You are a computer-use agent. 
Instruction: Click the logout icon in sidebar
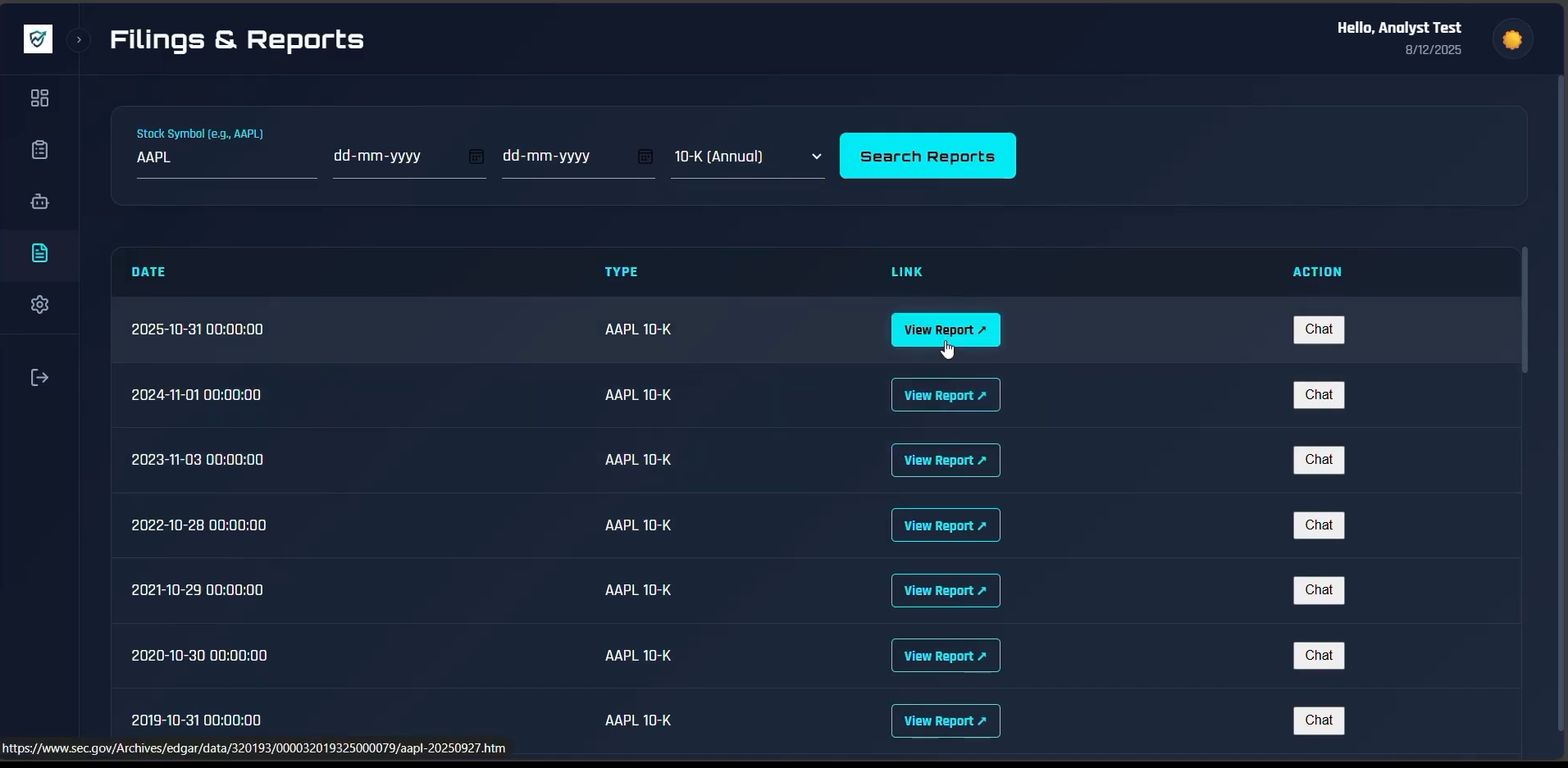tap(39, 378)
